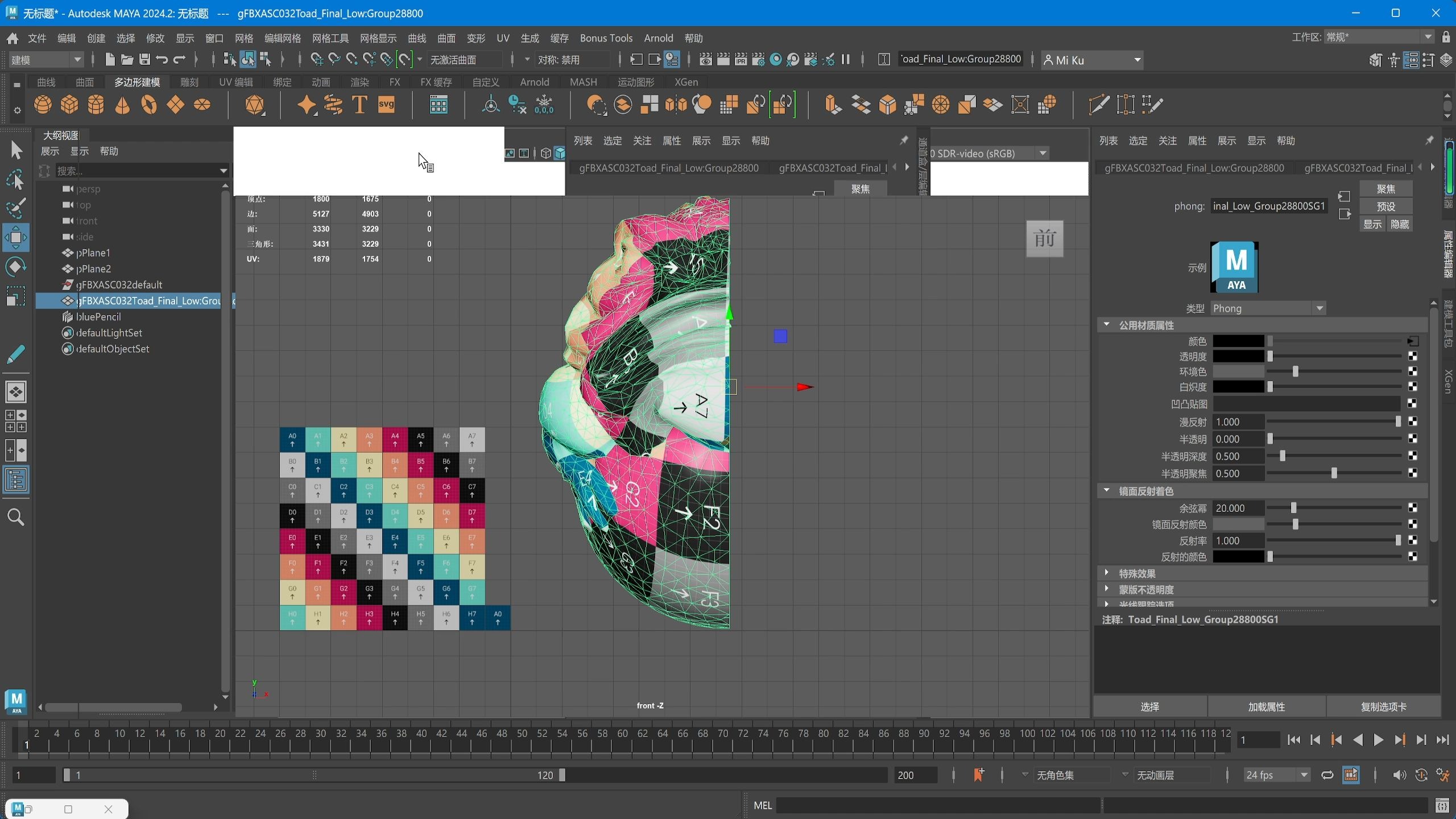Click the polygon sphere shelf icon

[43, 105]
